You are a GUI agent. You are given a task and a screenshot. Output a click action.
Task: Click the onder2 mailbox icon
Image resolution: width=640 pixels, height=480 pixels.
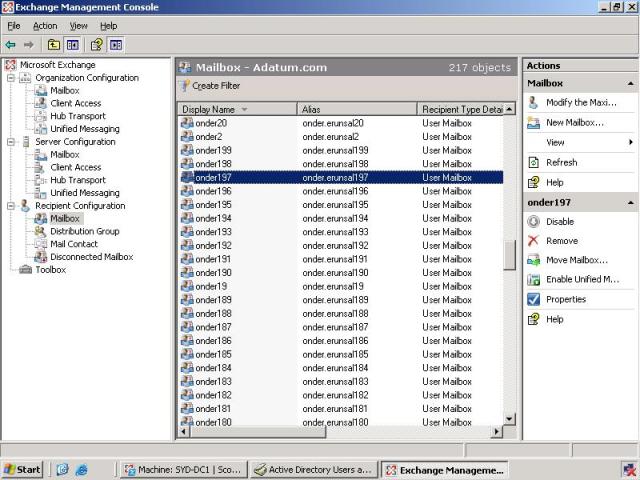tap(187, 137)
